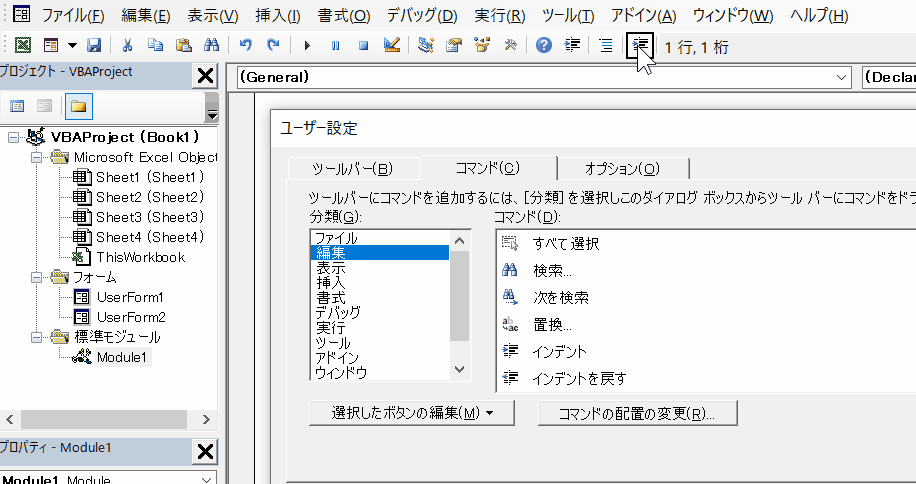Image resolution: width=916 pixels, height=484 pixels.
Task: Click the コマンドの配置の変更(R)... button
Action: (x=637, y=413)
